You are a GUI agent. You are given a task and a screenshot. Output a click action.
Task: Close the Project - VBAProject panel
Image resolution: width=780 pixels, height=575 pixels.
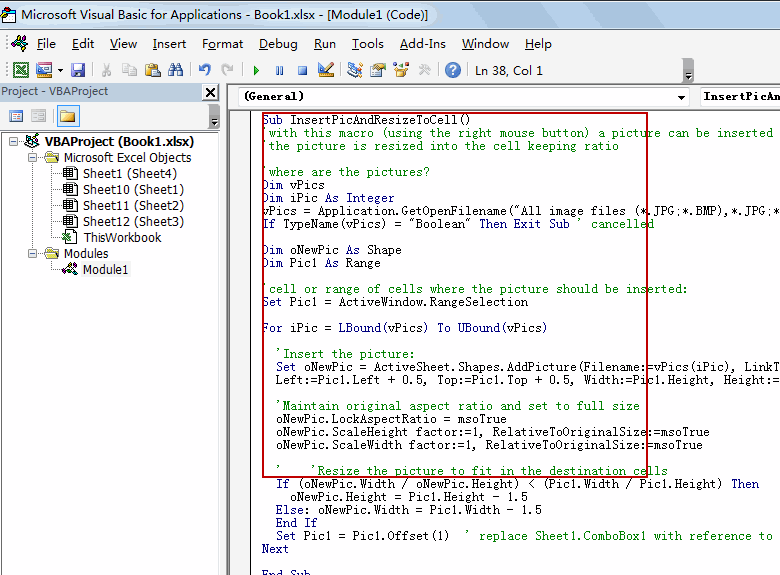click(x=210, y=92)
